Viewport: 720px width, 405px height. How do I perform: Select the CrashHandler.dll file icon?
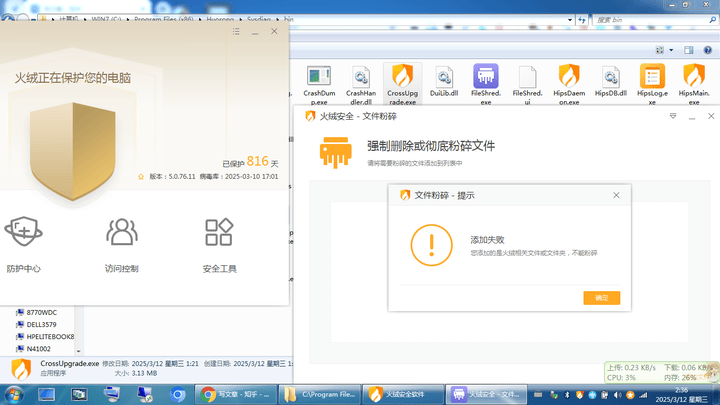pos(361,76)
